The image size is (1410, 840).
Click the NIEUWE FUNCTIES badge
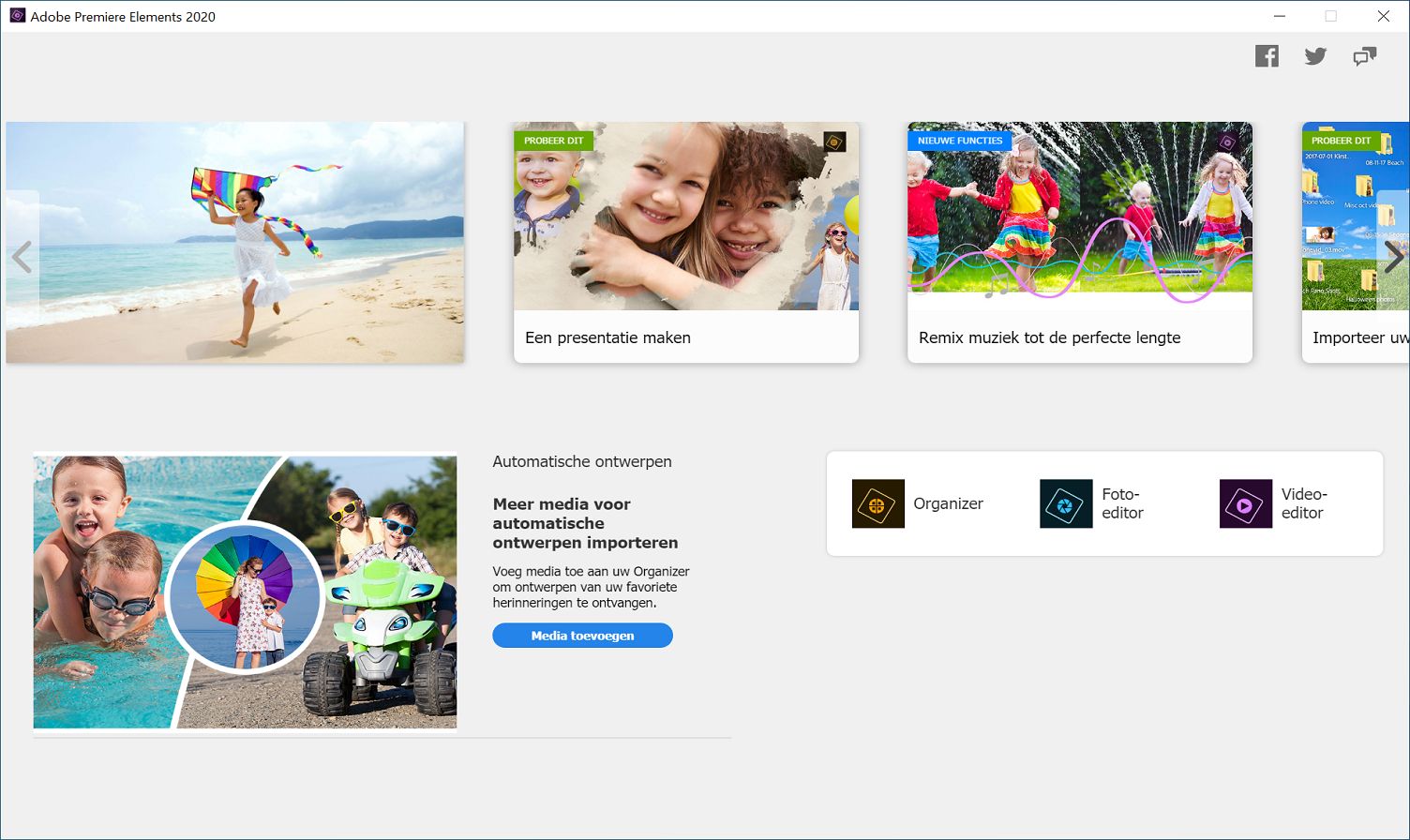[x=960, y=141]
